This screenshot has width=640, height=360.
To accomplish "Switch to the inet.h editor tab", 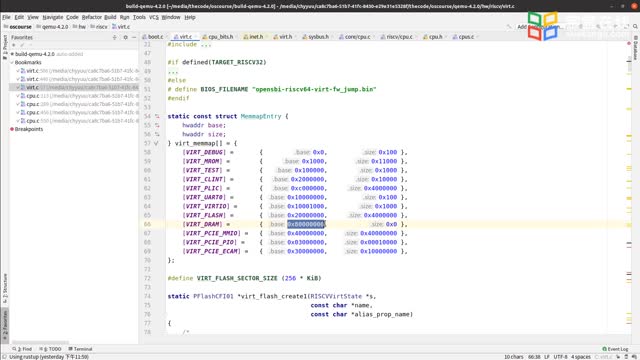I will [256, 37].
